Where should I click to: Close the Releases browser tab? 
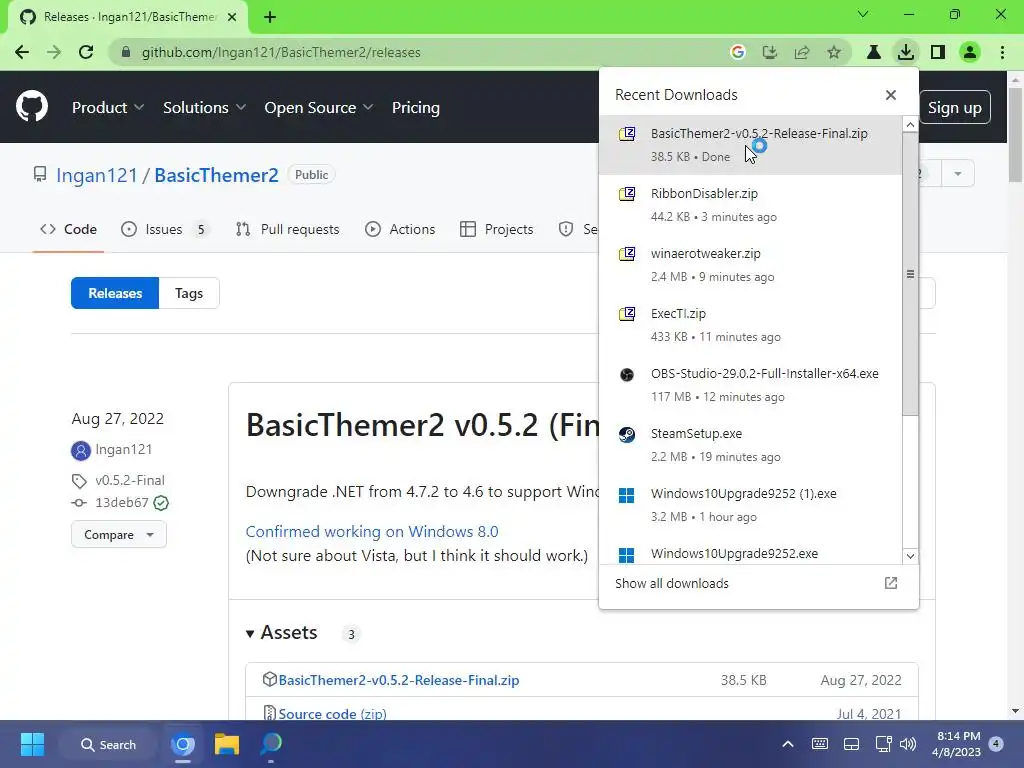coord(232,17)
